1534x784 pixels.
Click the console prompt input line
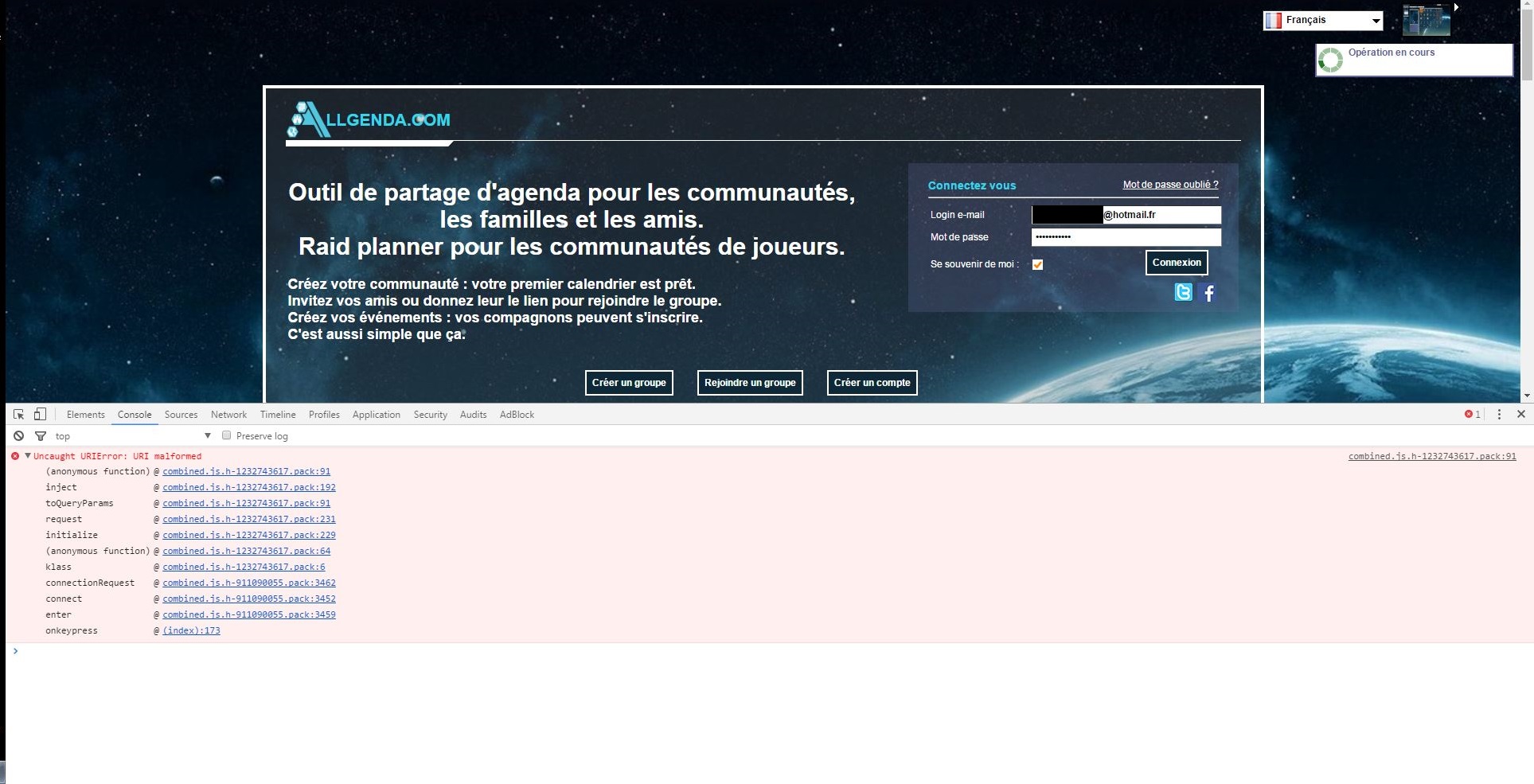click(768, 651)
